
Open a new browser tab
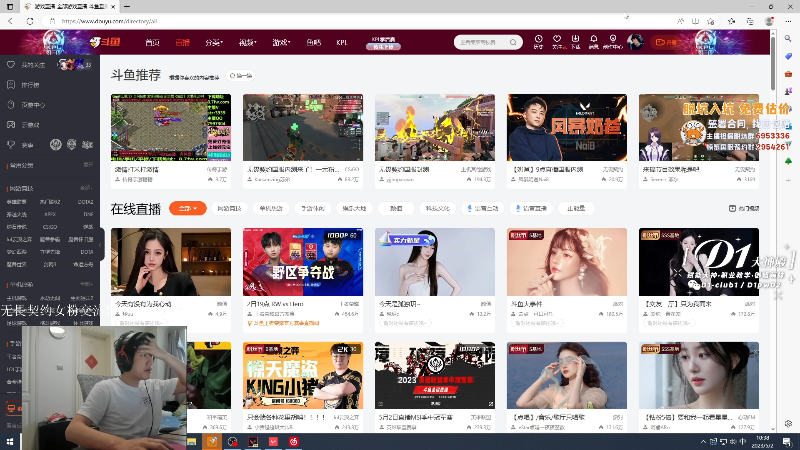click(x=127, y=7)
